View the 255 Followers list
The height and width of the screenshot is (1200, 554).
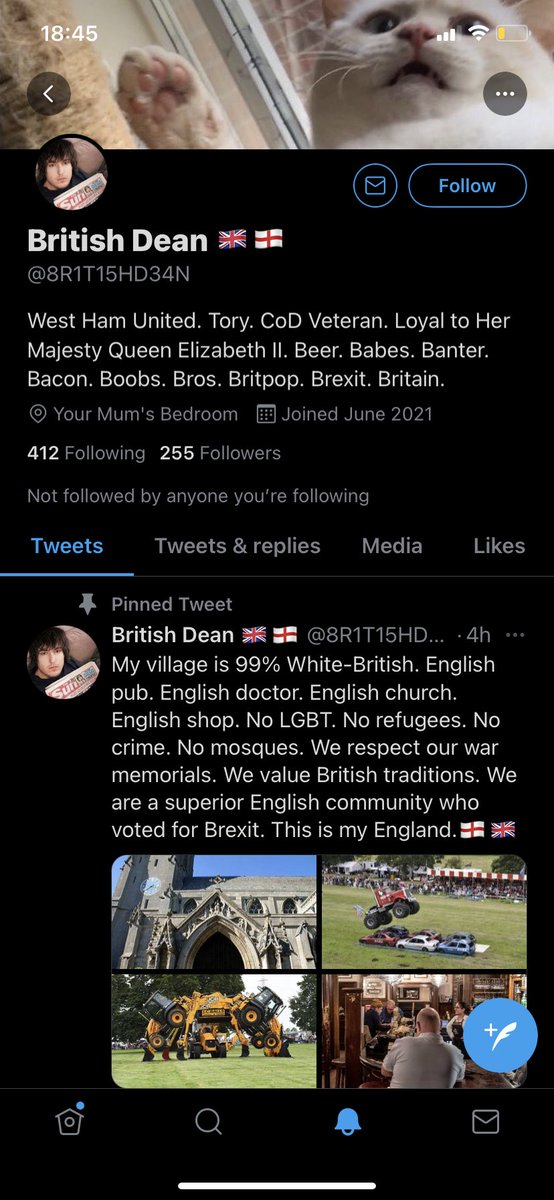pyautogui.click(x=220, y=453)
